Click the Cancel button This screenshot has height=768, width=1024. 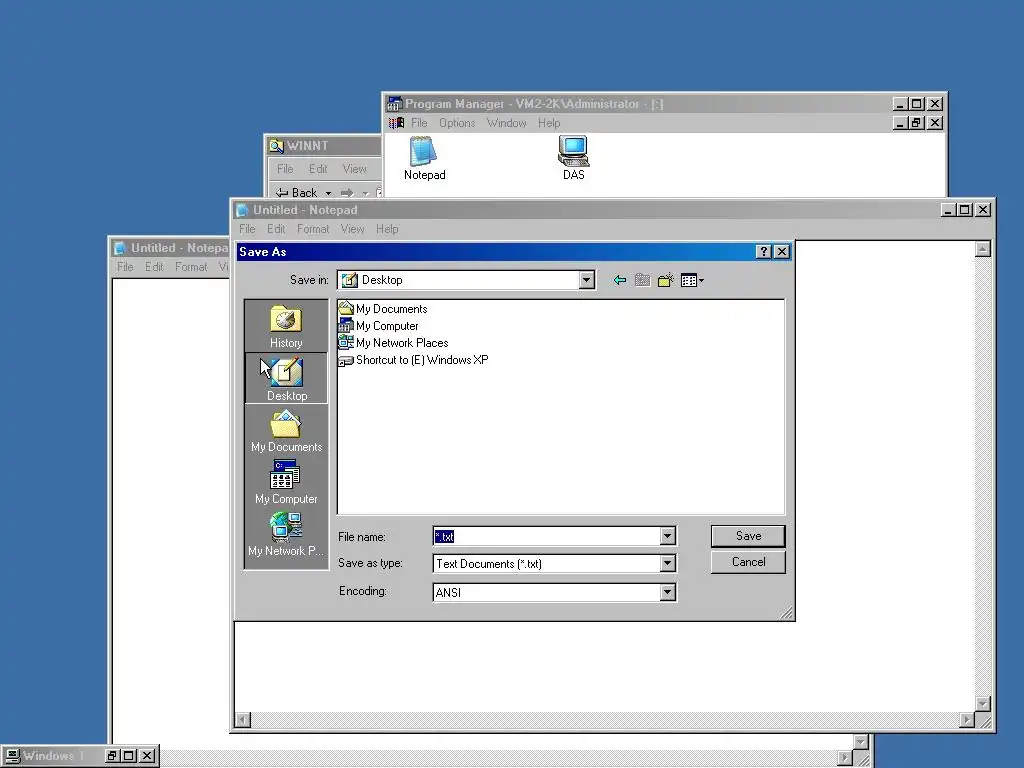pyautogui.click(x=748, y=562)
